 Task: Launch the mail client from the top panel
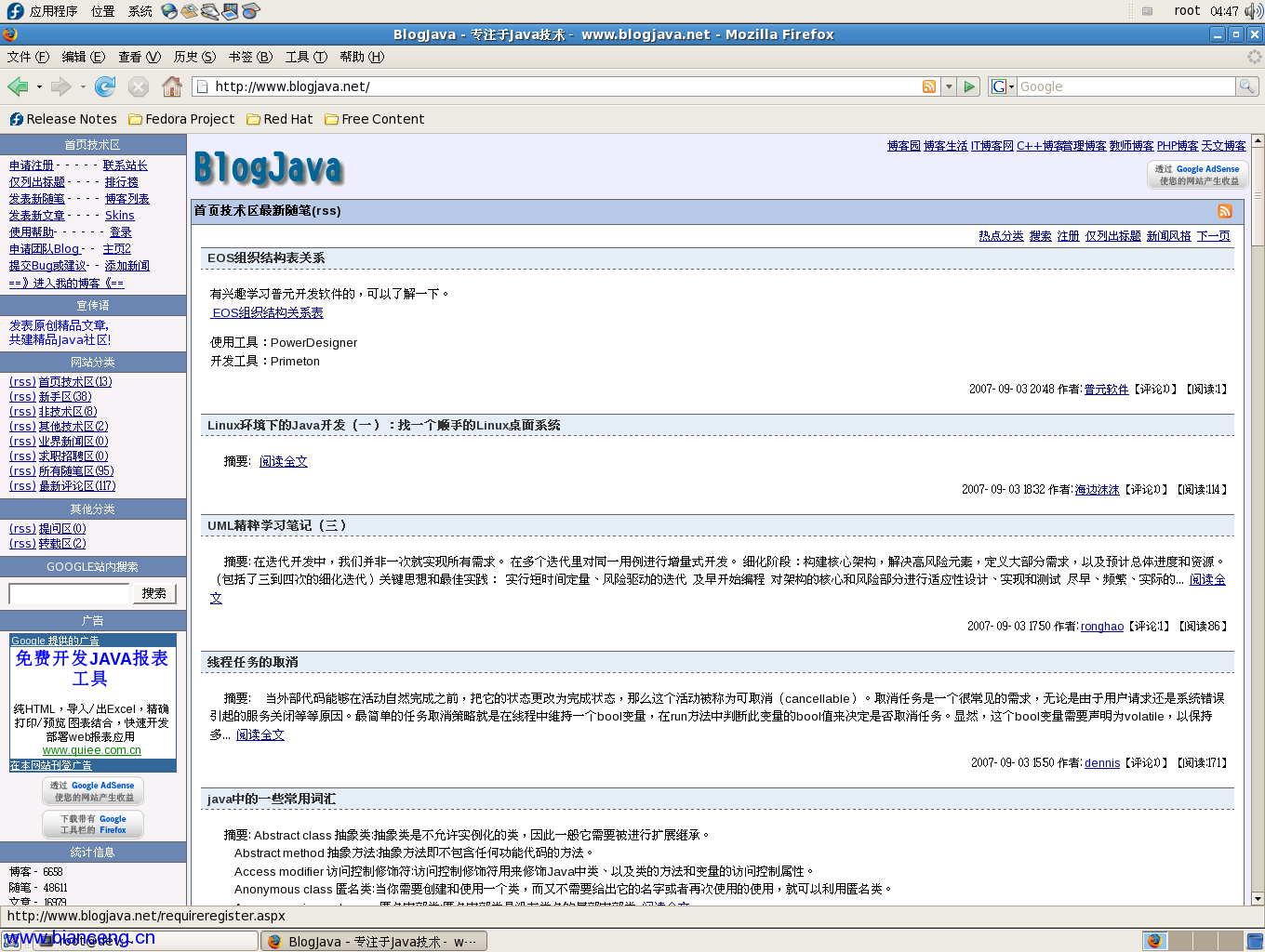pyautogui.click(x=190, y=11)
